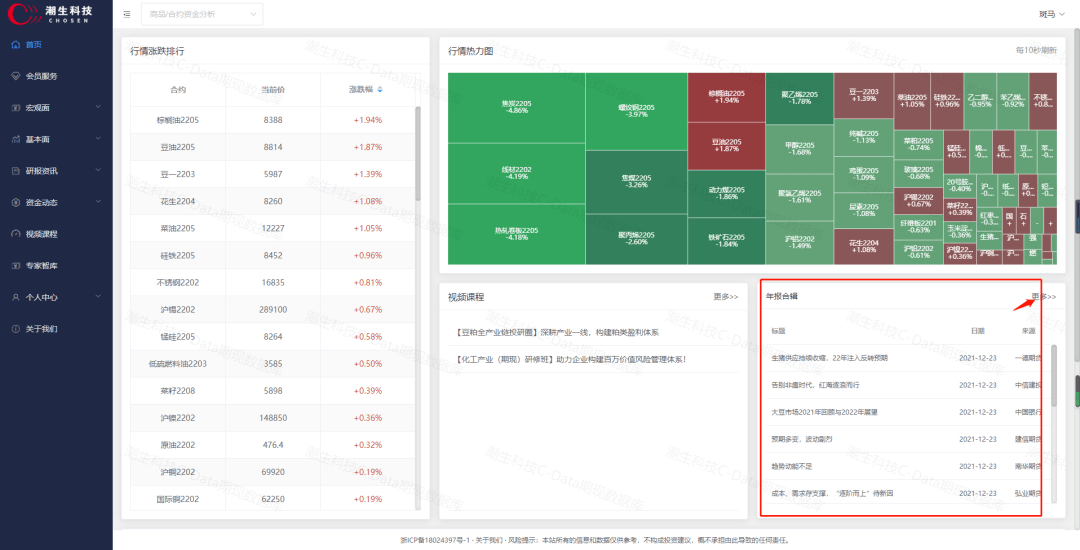Collapse the sidebar with the hamburger icon
Viewport: 1080px width, 550px height.
(127, 14)
